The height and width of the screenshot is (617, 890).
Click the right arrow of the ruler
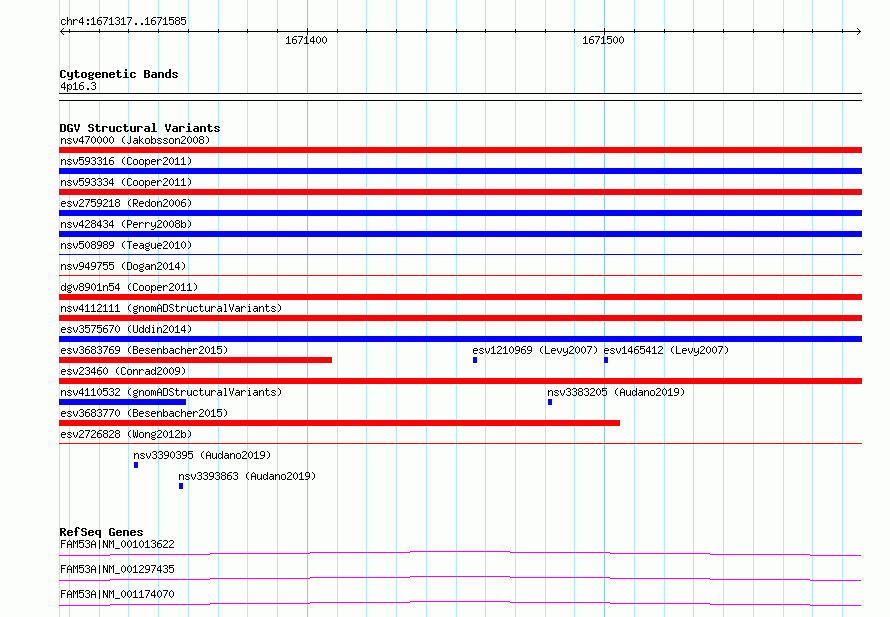[x=859, y=32]
